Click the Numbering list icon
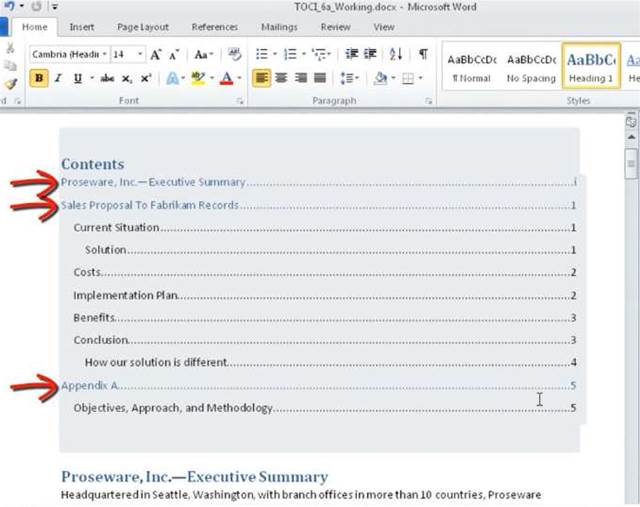The image size is (640, 507). pyautogui.click(x=290, y=54)
